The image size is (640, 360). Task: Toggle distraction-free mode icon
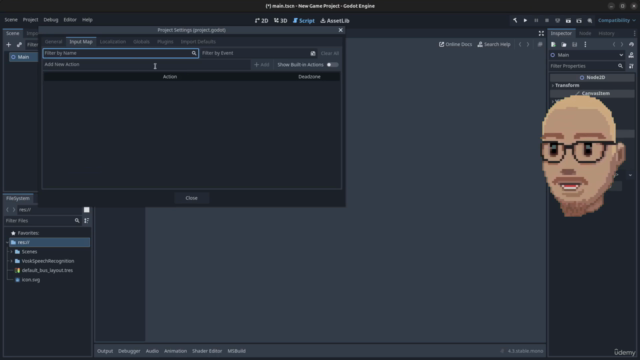(541, 33)
